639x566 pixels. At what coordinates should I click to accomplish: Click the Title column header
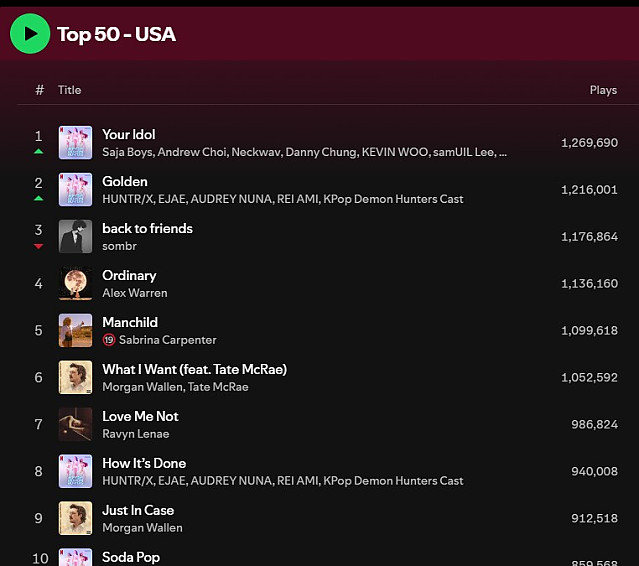click(69, 90)
